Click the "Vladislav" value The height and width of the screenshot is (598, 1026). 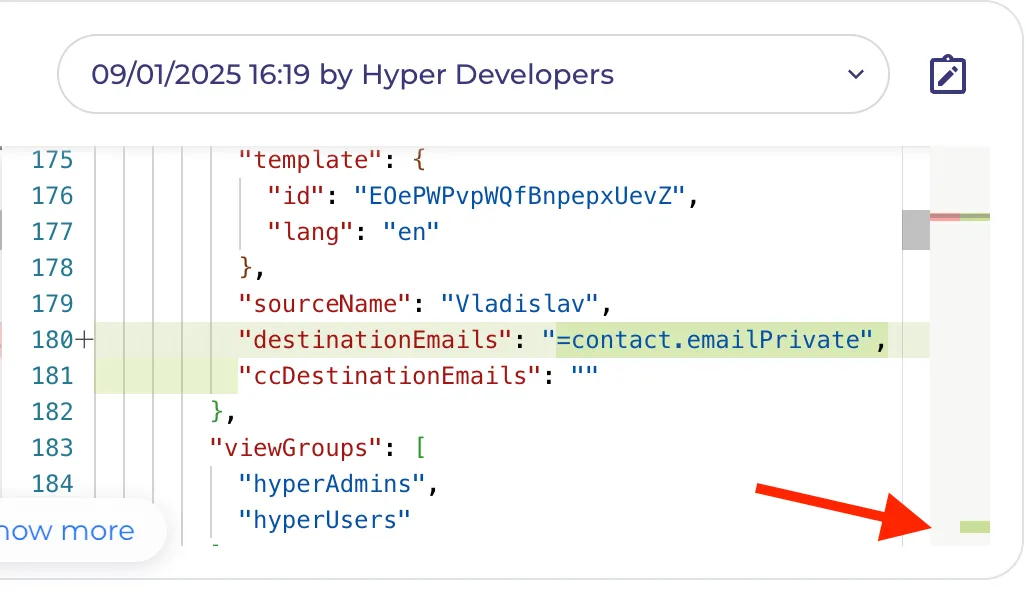click(x=520, y=304)
